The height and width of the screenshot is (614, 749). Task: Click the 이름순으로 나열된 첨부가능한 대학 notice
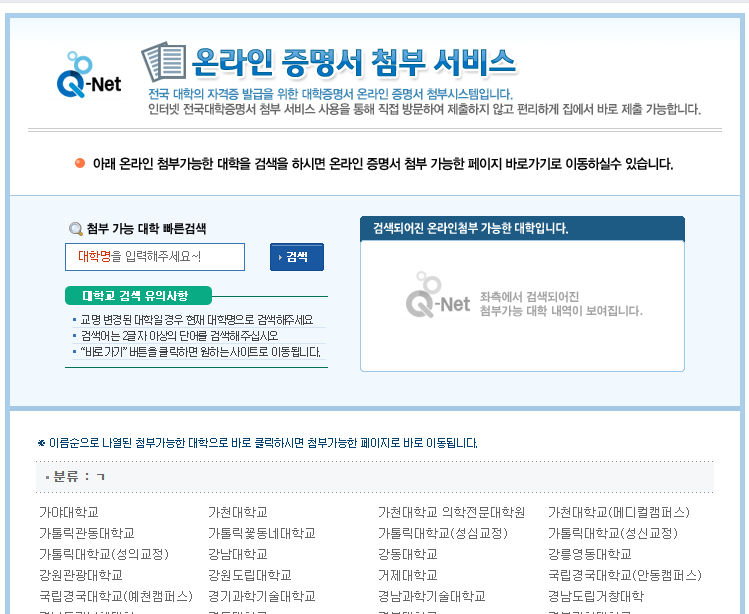[257, 443]
